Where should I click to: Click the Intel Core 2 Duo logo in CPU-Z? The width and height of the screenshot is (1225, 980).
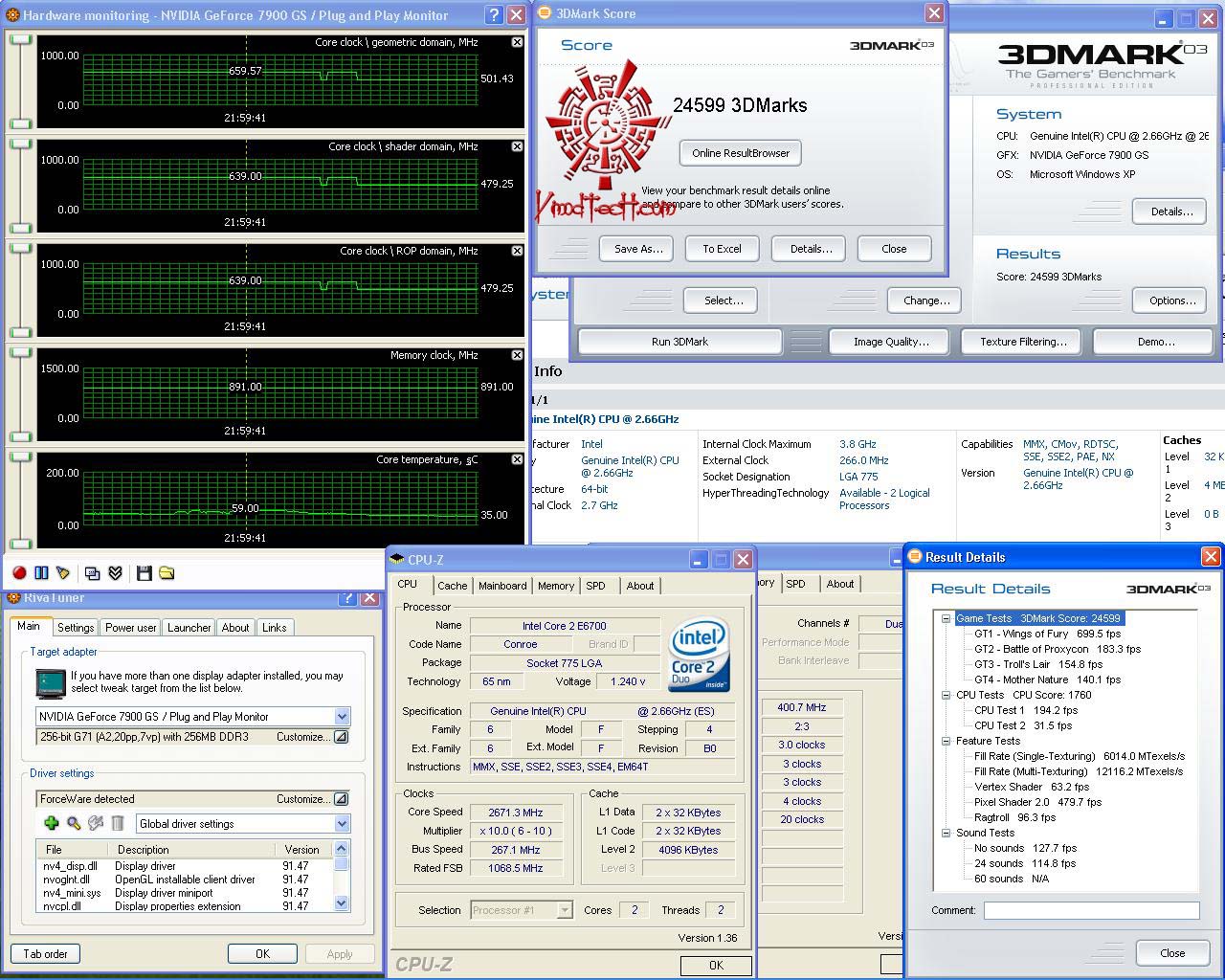coord(700,655)
